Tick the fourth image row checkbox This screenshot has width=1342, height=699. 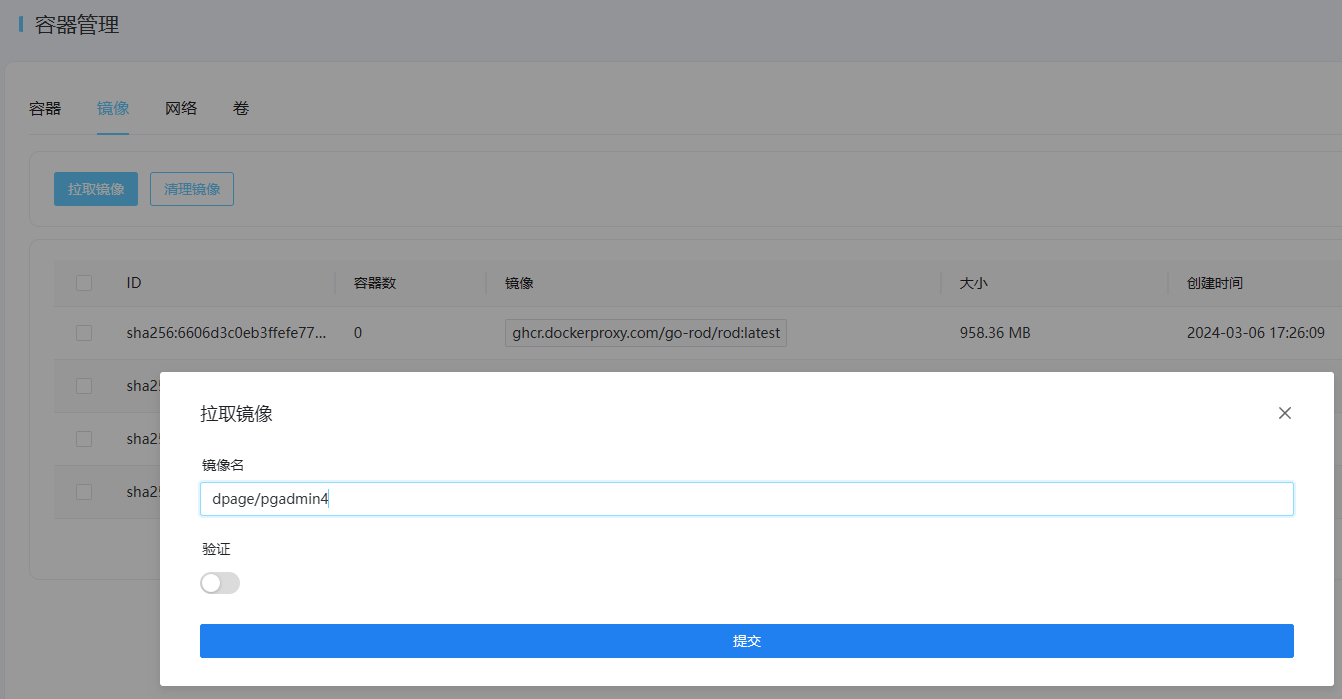84,492
